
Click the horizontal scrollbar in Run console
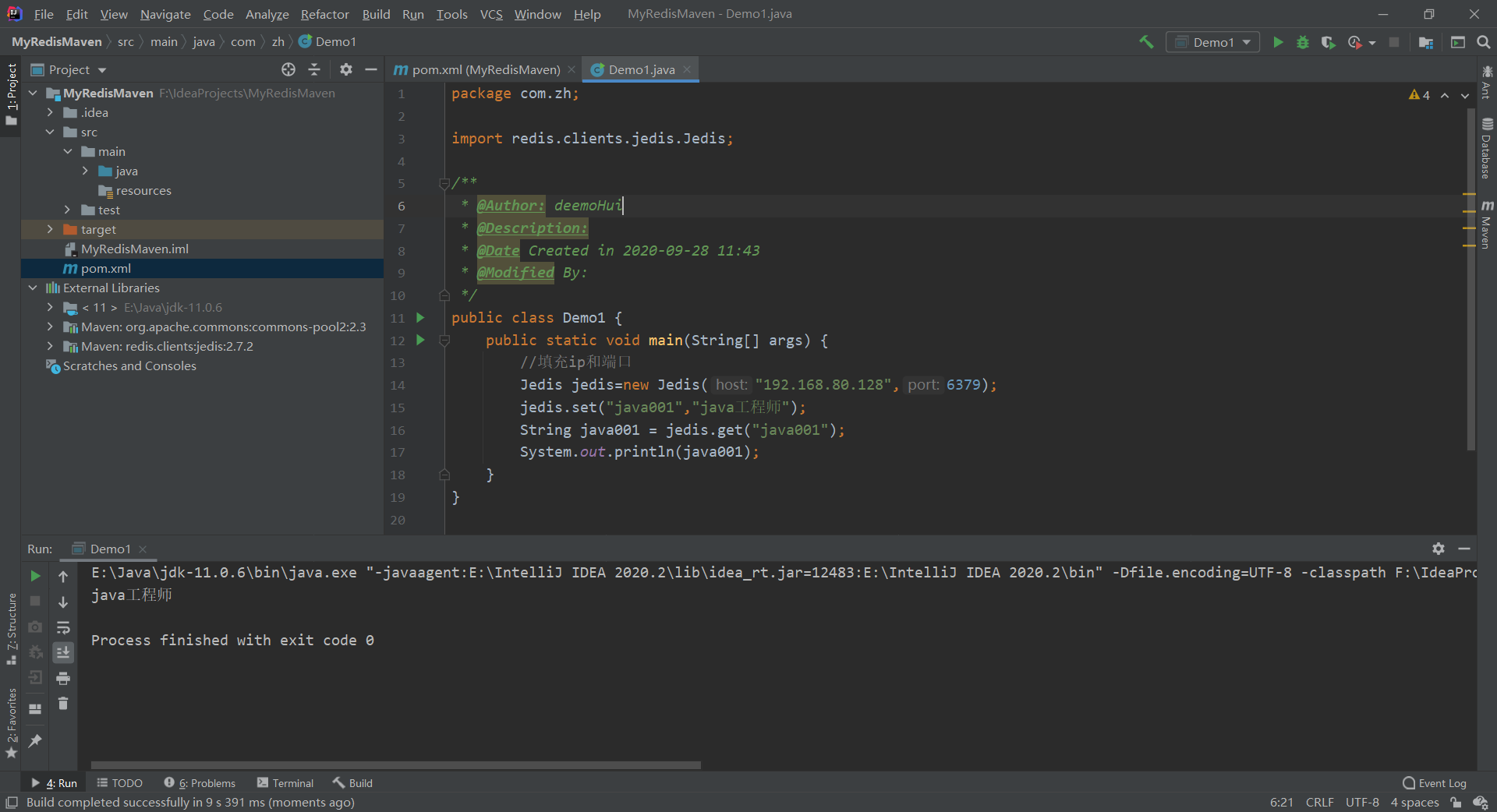396,765
